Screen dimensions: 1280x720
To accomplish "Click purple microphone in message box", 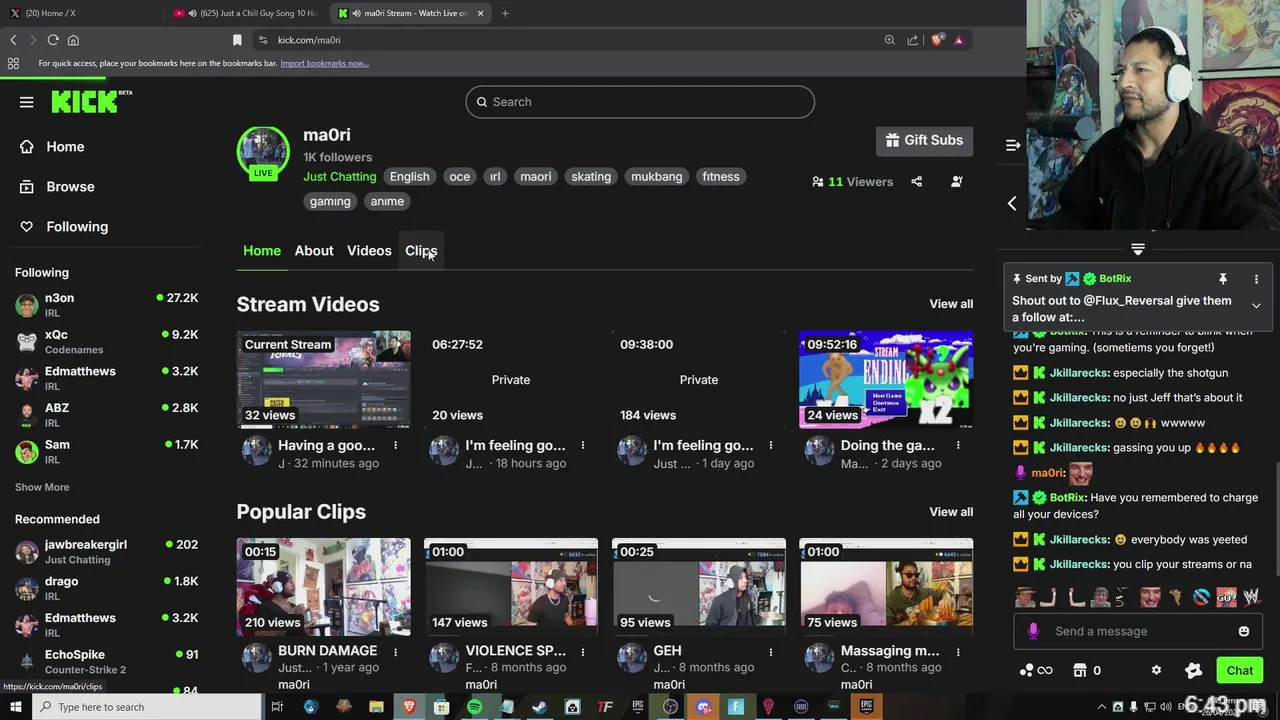I will coord(1033,631).
